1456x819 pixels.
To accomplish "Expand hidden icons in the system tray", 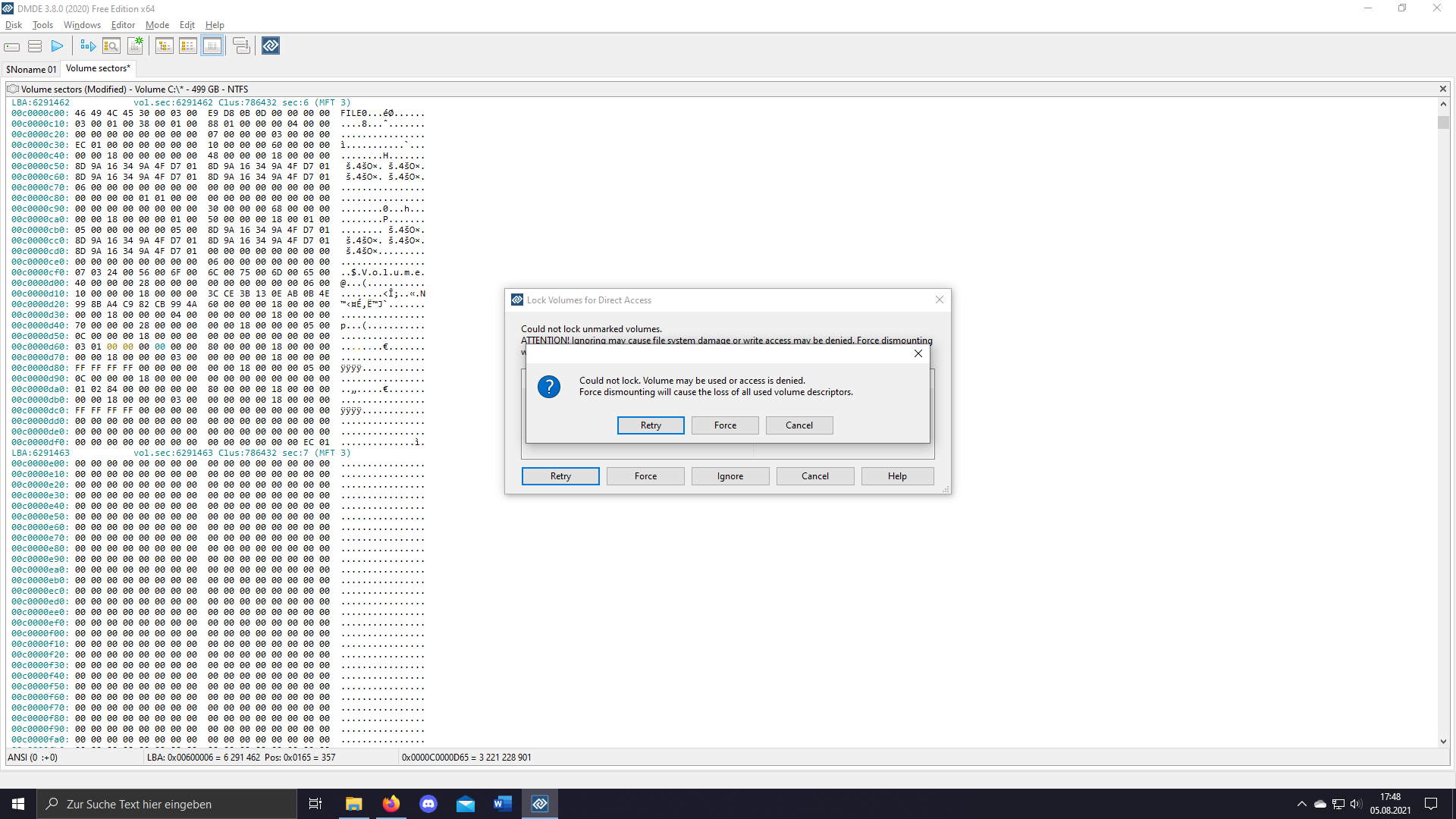I will 1301,804.
